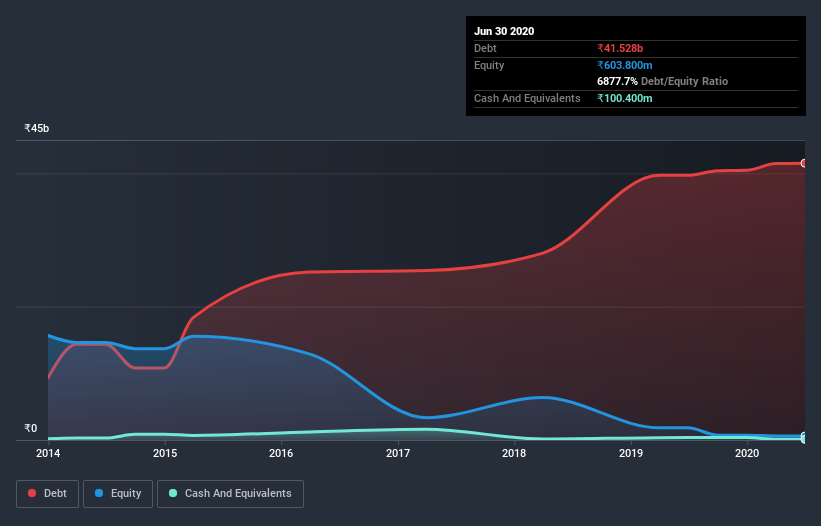Viewport: 821px width, 526px height.
Task: Click the ₹100.400m cash value
Action: [625, 98]
